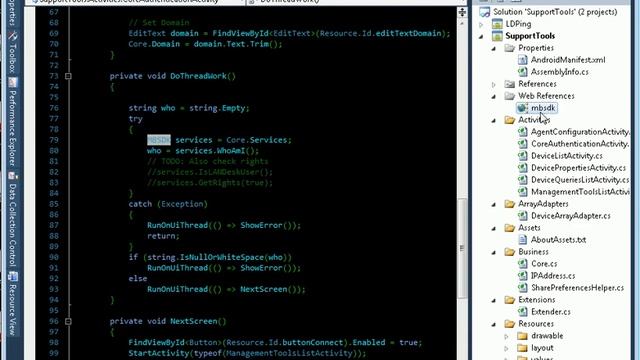640x360 pixels.
Task: Expand the LDPing project node arrow
Action: coord(481,24)
